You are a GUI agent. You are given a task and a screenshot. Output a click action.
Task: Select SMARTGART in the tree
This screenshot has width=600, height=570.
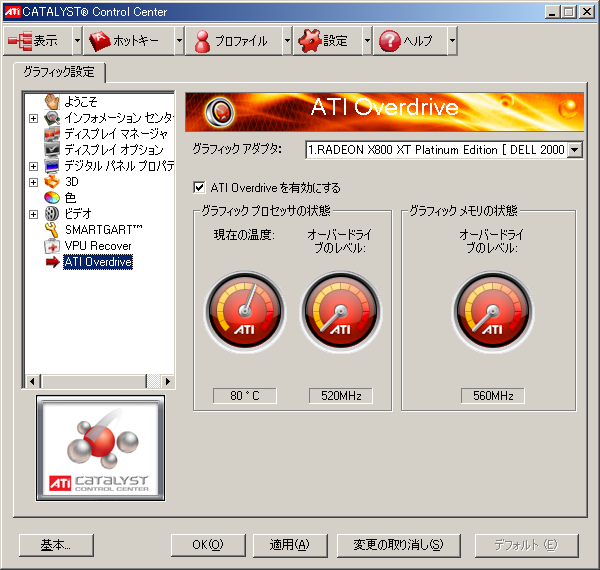point(104,229)
